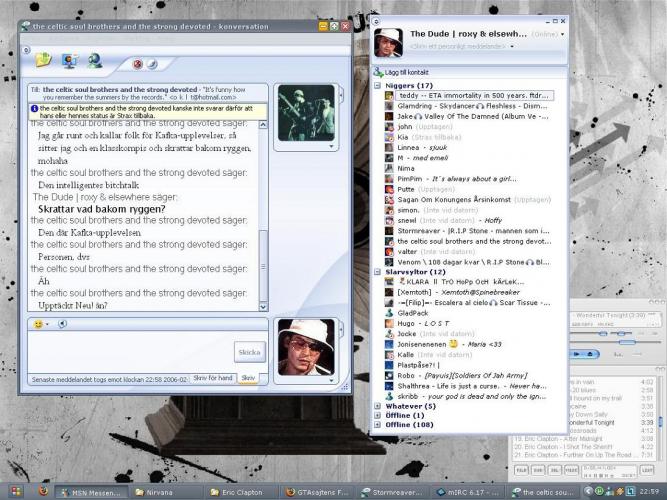Click The Dude's display picture in contact list

pyautogui.click(x=387, y=41)
